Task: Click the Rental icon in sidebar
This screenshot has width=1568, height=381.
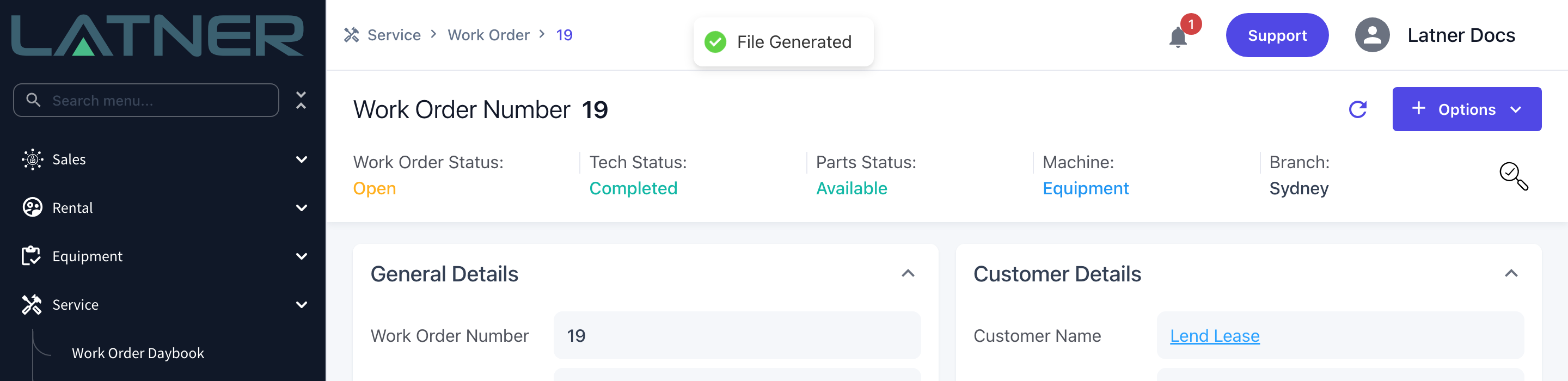Action: tap(32, 207)
